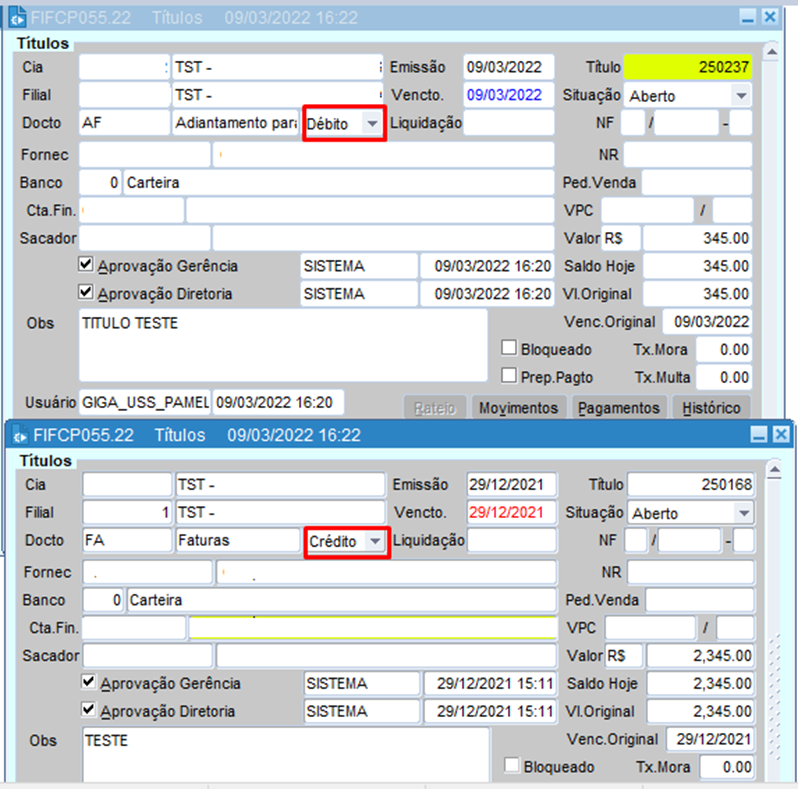798x789 pixels.
Task: Toggle Aprovação Diretoria checkbox in bottom window
Action: point(89,709)
